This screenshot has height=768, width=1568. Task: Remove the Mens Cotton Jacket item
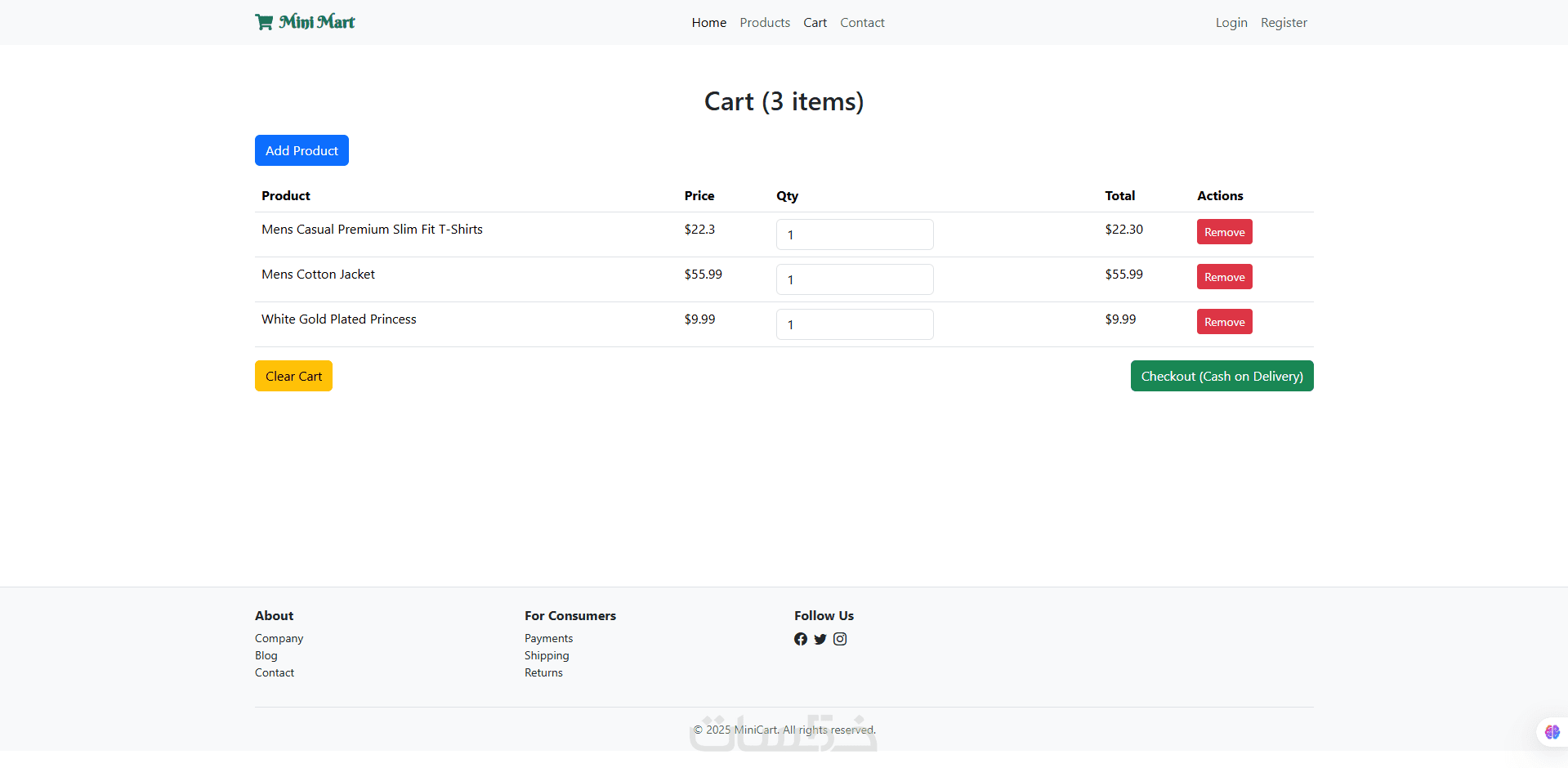coord(1224,277)
